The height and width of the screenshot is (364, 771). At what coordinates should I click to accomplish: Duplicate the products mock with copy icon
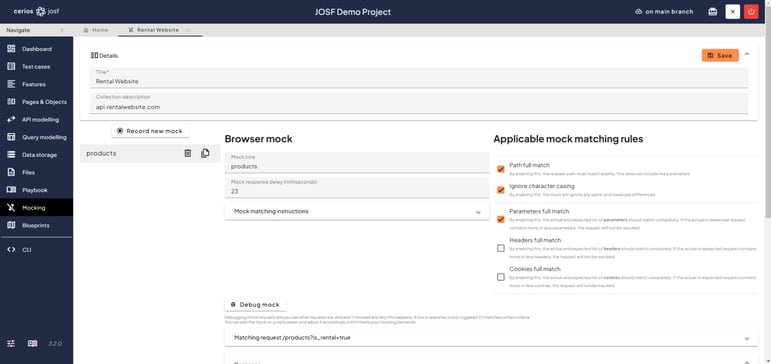click(x=205, y=153)
